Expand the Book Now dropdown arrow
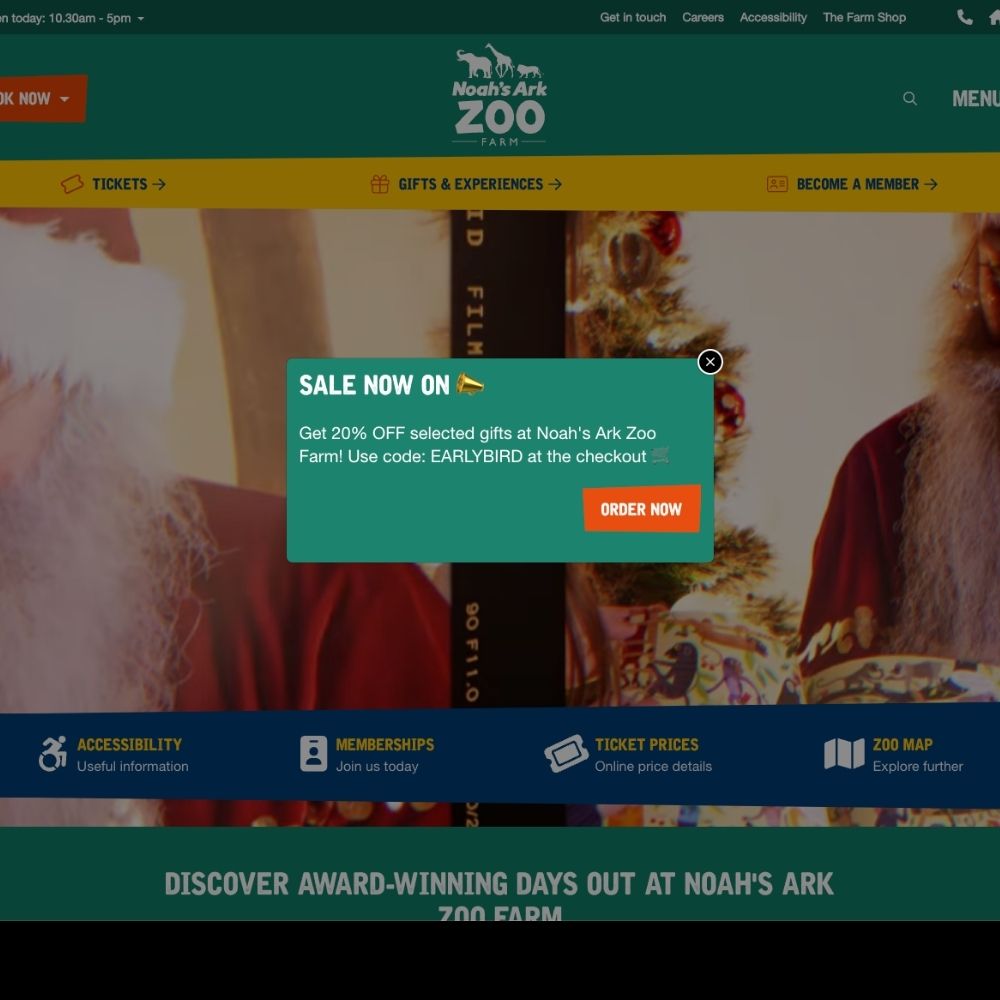1000x1000 pixels. pos(64,99)
